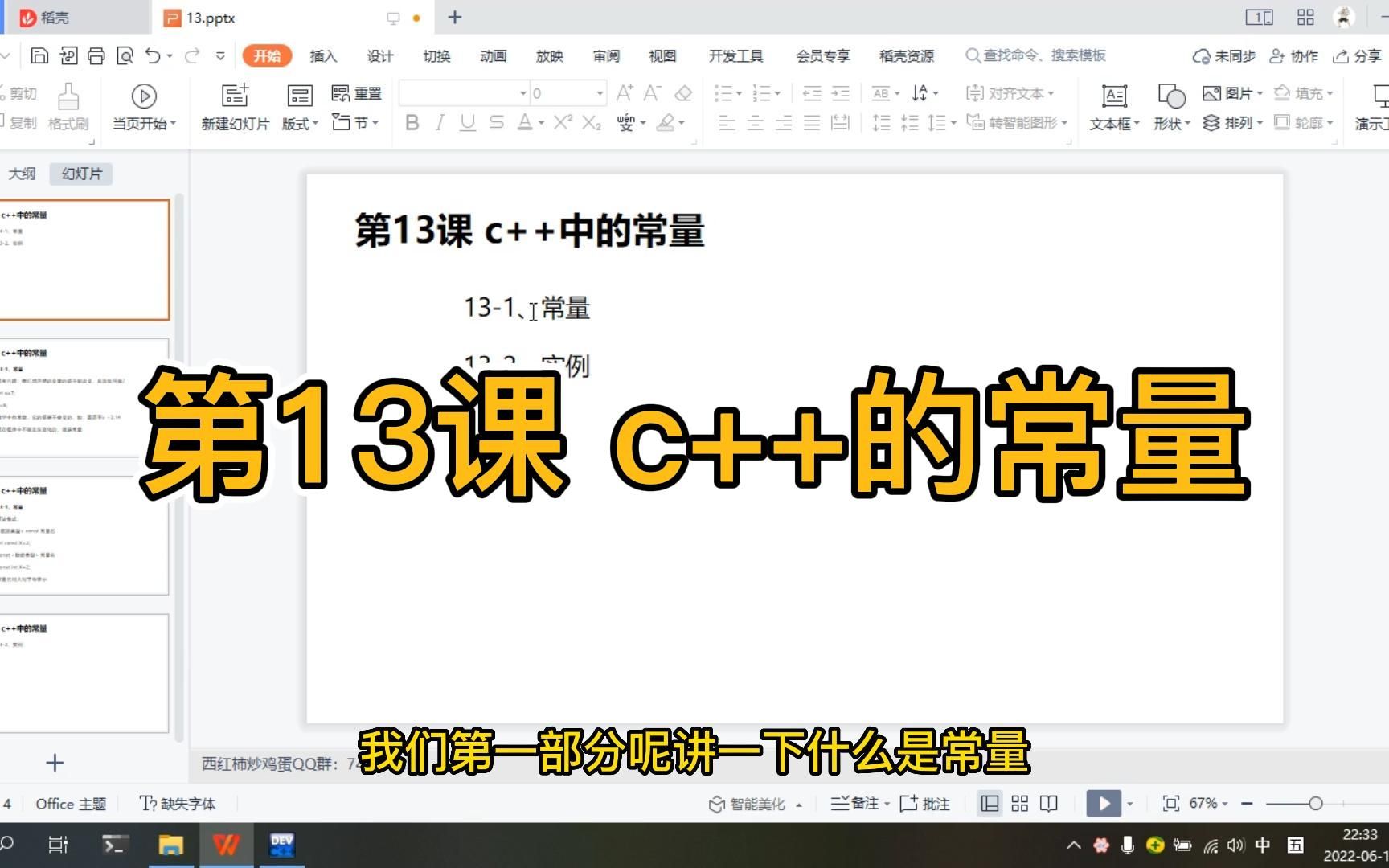Open the Design (设计) ribbon tab
The height and width of the screenshot is (868, 1389).
(380, 55)
